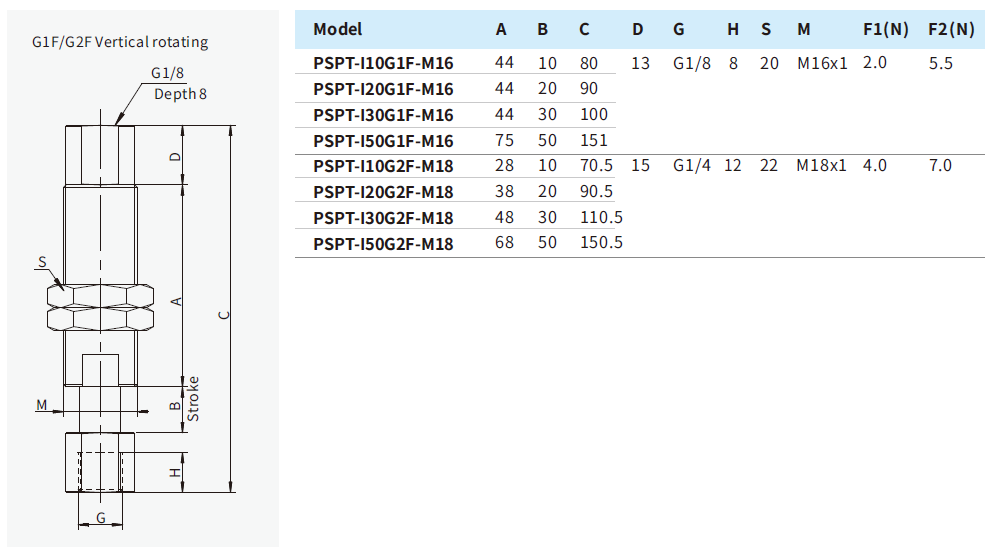This screenshot has width=985, height=553.
Task: Click the hex nut in the drawing
Action: point(100,304)
